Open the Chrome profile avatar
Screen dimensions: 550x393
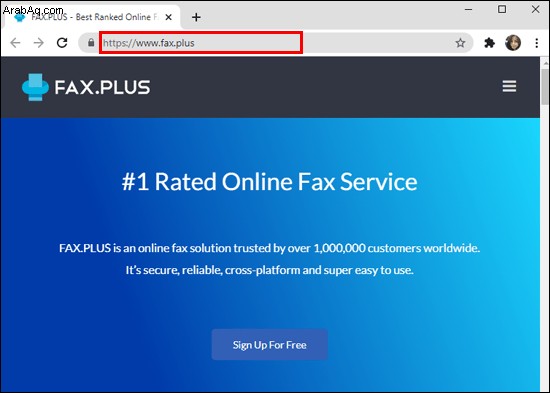click(513, 43)
